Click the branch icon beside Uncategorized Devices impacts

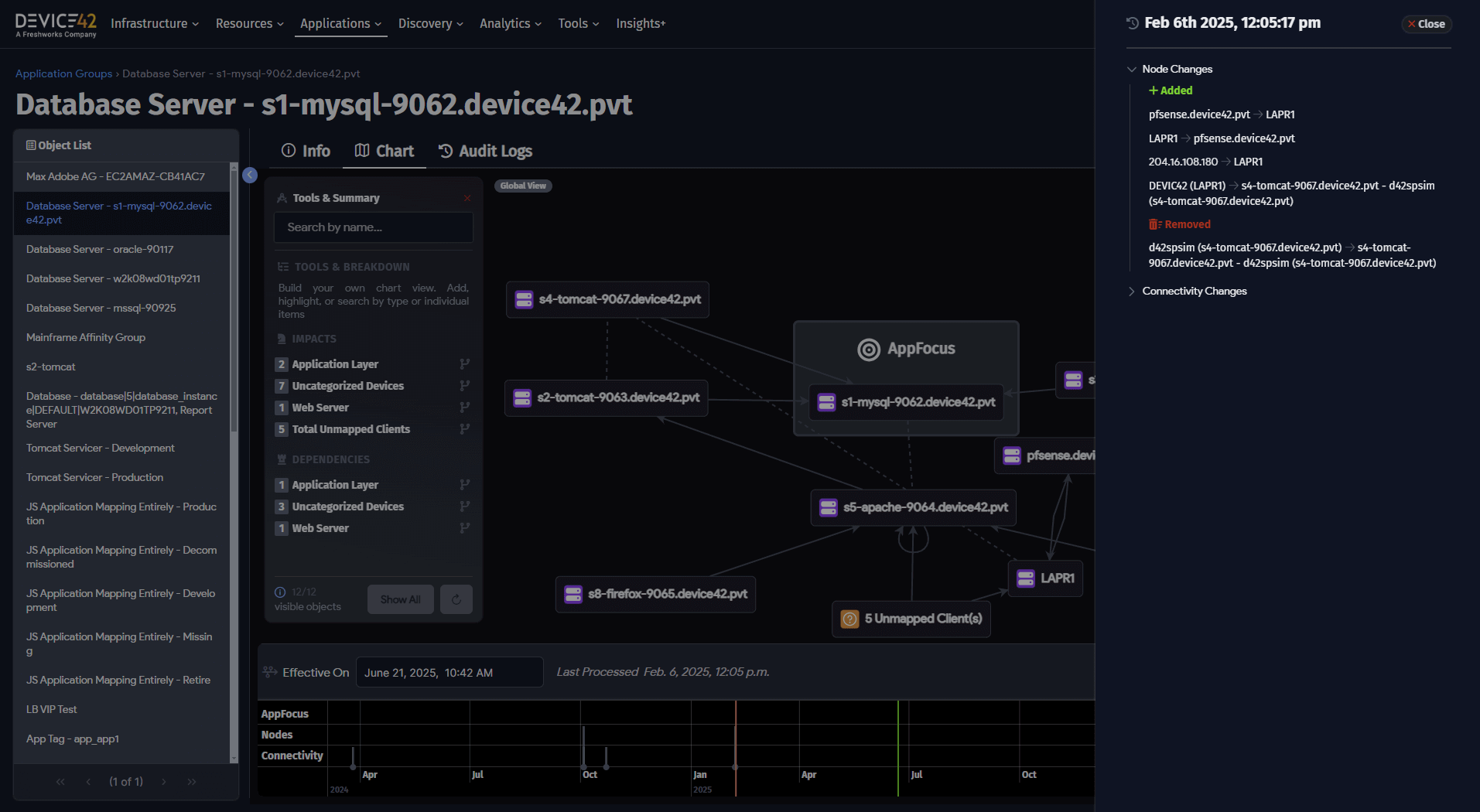pos(464,386)
